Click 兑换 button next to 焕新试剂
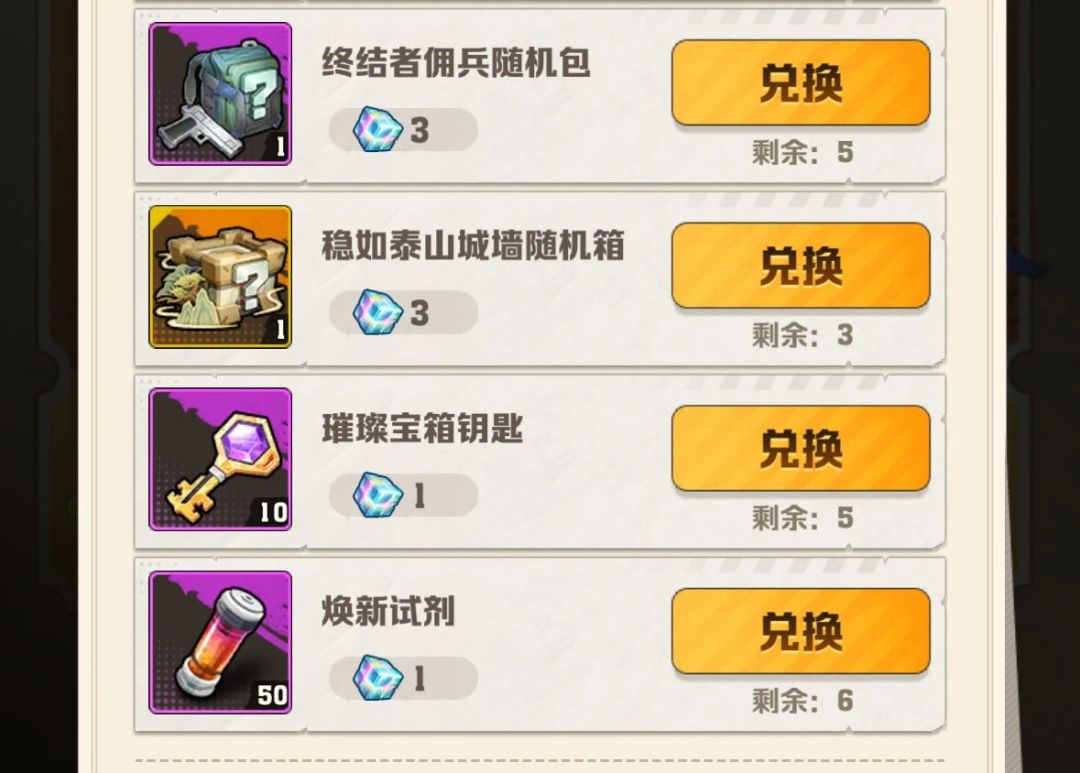Image resolution: width=1080 pixels, height=773 pixels. (x=801, y=631)
